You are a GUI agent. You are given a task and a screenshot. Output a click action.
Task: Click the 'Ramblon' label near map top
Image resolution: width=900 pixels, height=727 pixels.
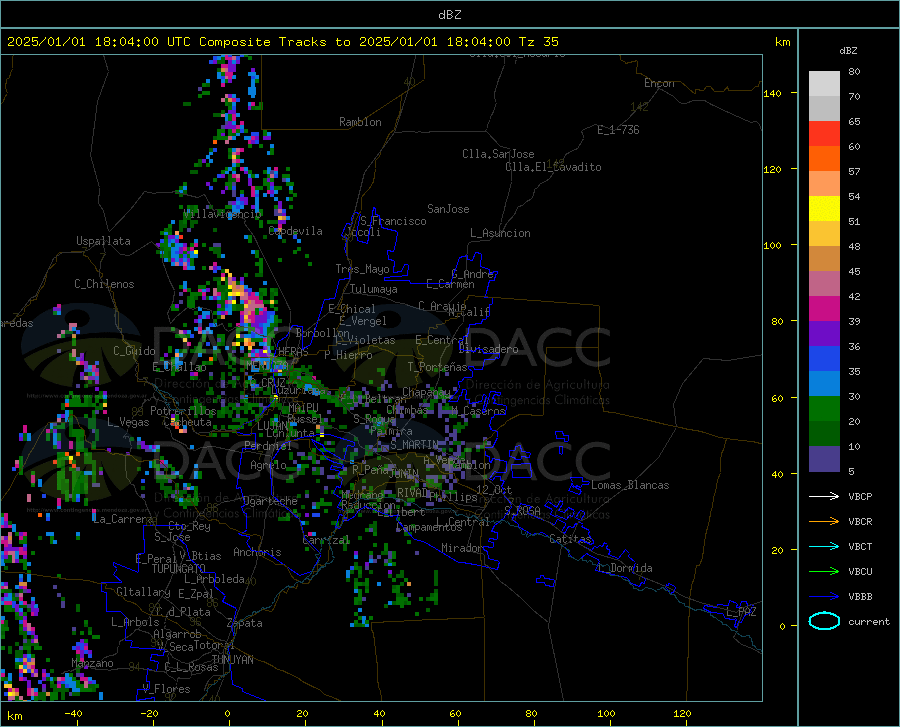(360, 122)
